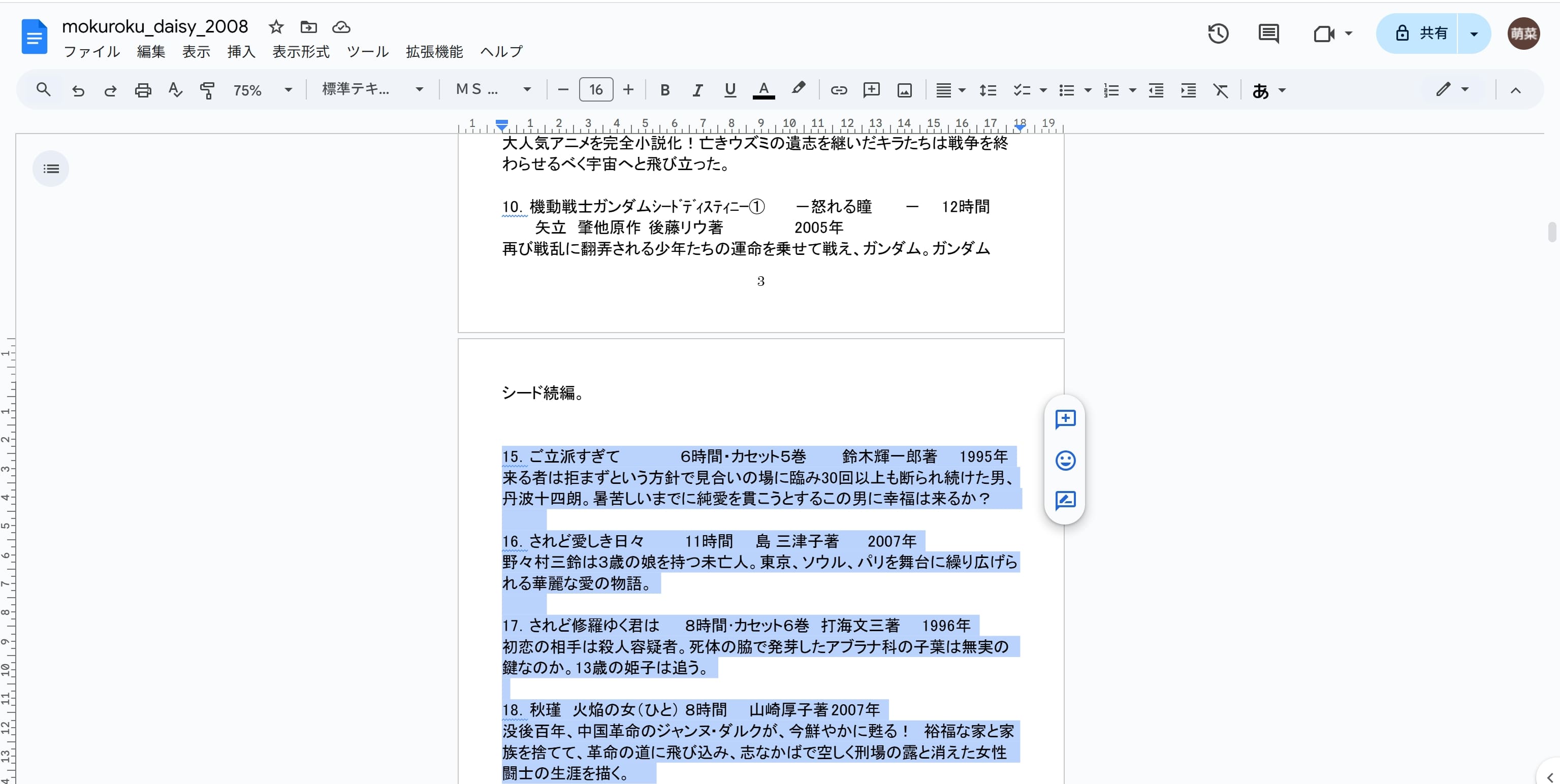Star the mokuroku_daisy_2008 document
The image size is (1560, 784).
pyautogui.click(x=276, y=26)
